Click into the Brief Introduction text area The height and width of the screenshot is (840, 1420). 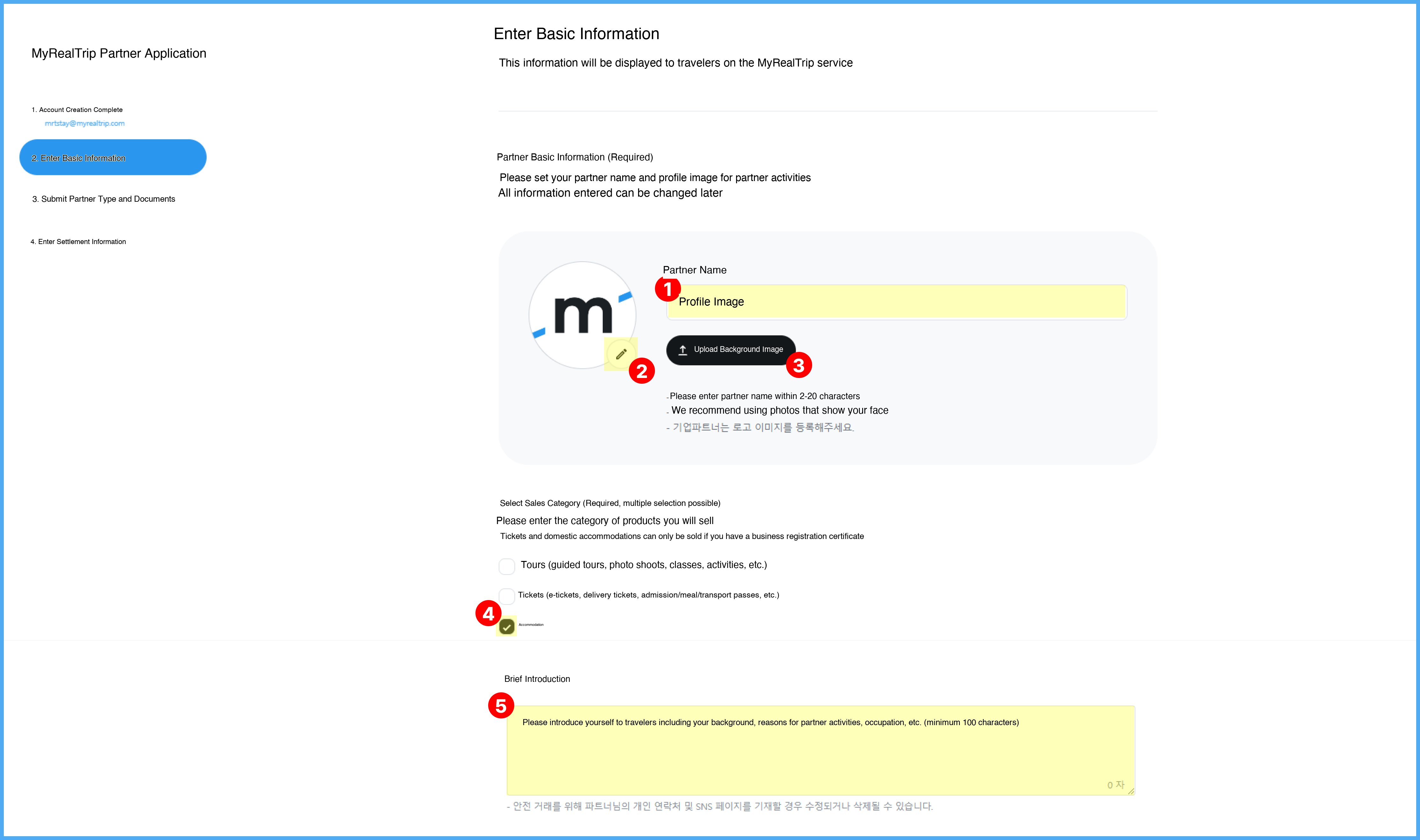(821, 750)
